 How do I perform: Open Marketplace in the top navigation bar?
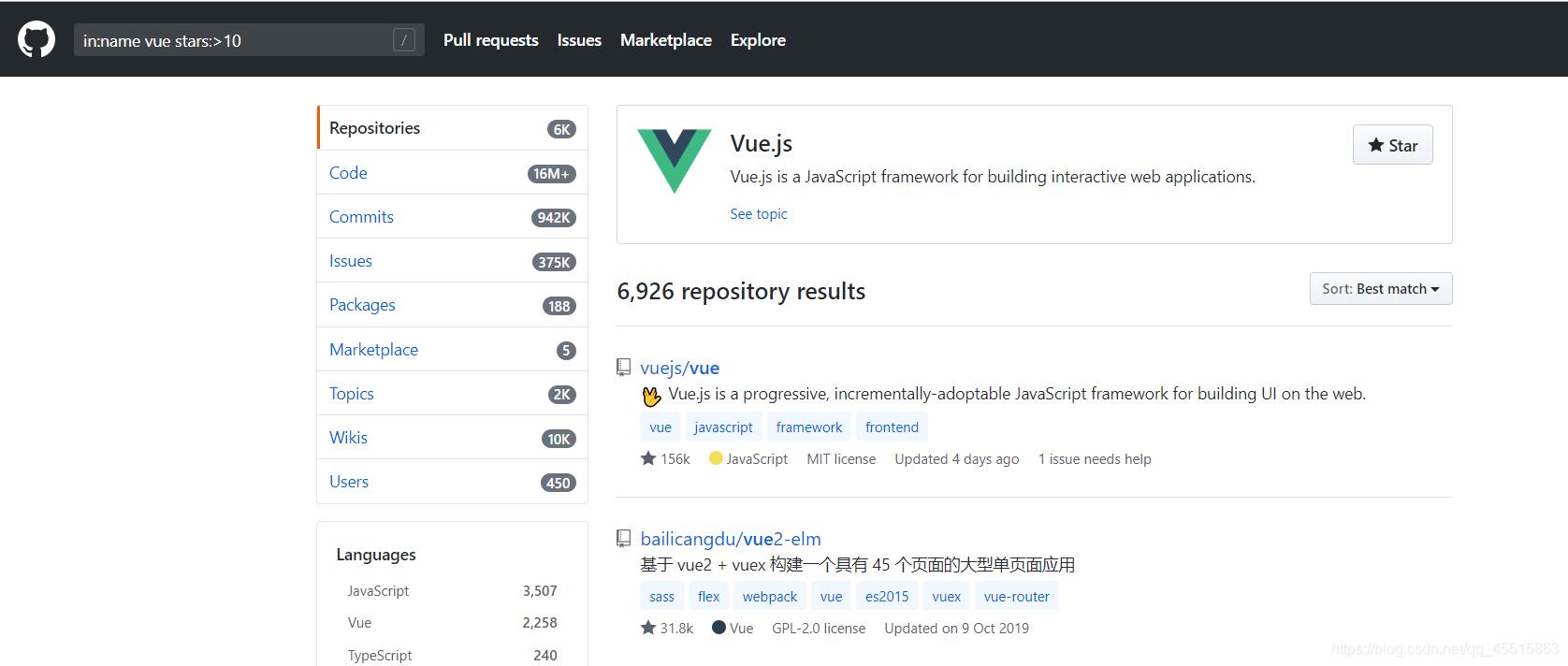(x=666, y=40)
